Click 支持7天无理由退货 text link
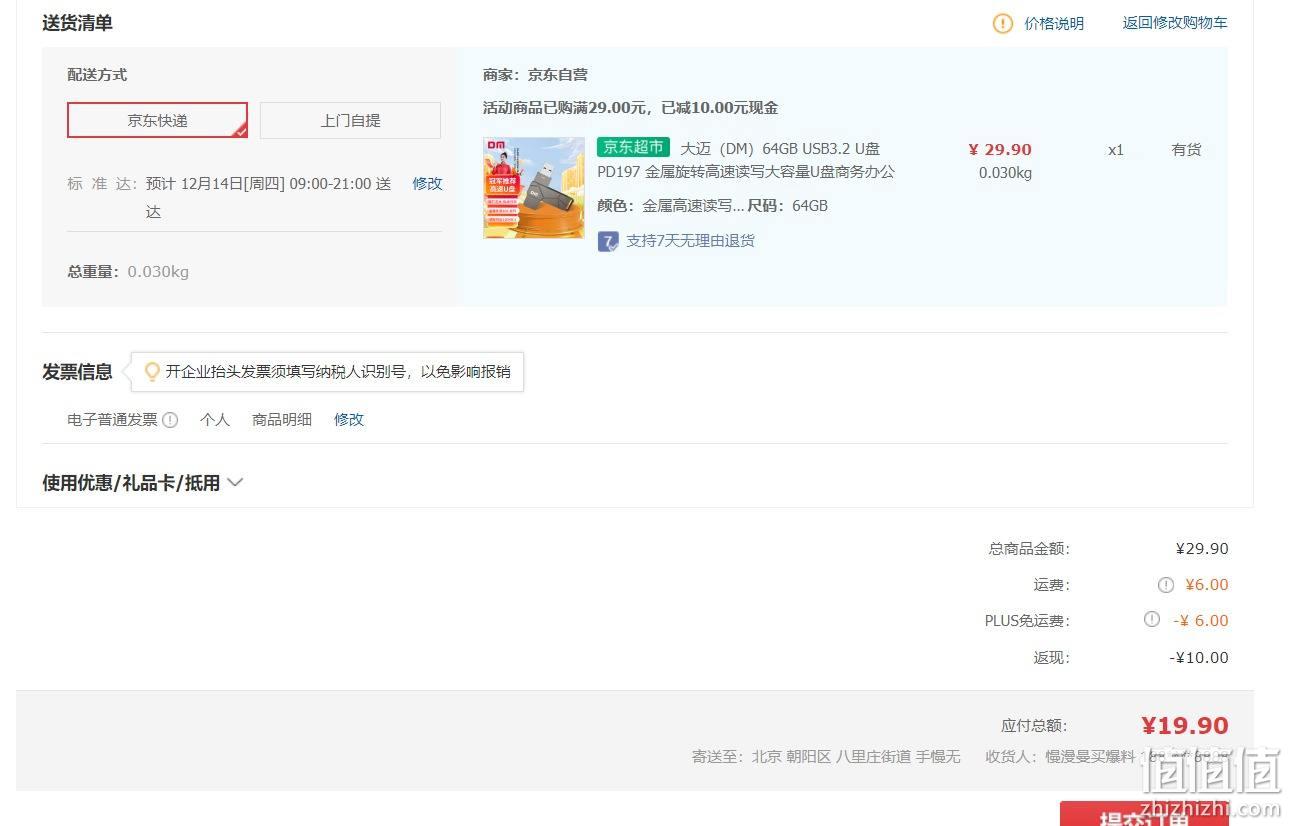The image size is (1290, 826). 690,241
